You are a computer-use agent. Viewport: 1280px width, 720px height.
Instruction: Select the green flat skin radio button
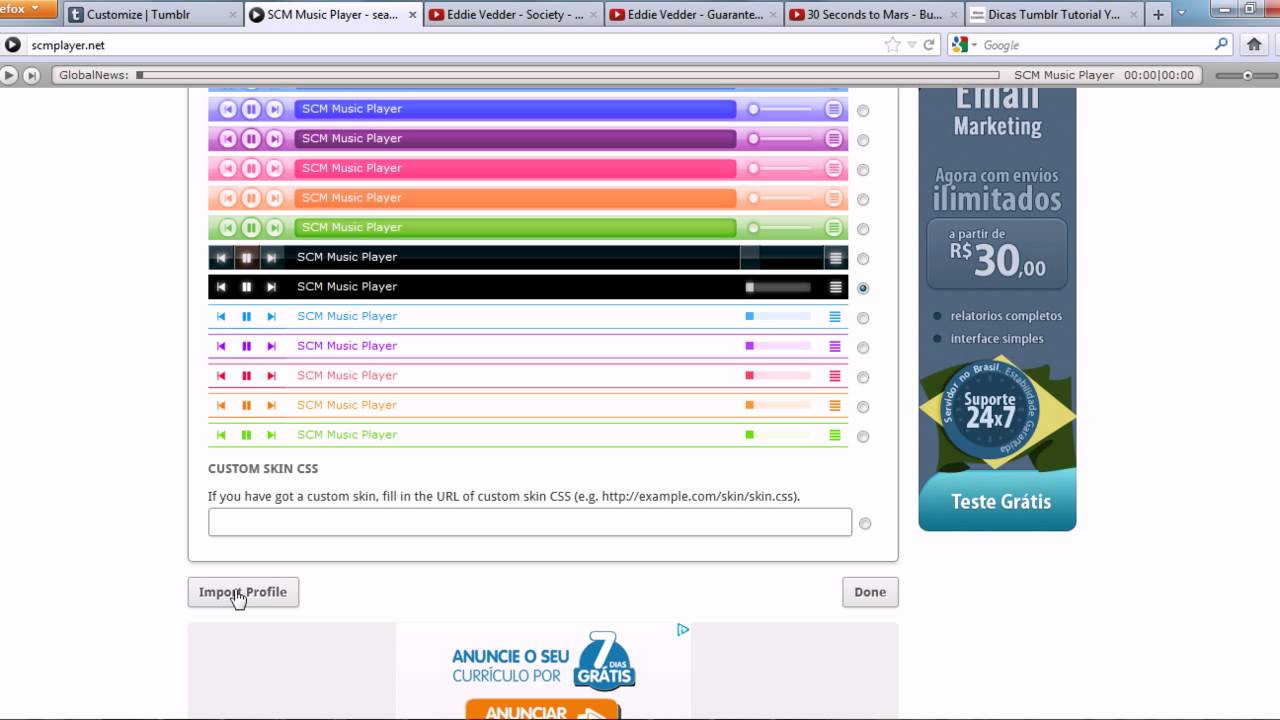863,436
